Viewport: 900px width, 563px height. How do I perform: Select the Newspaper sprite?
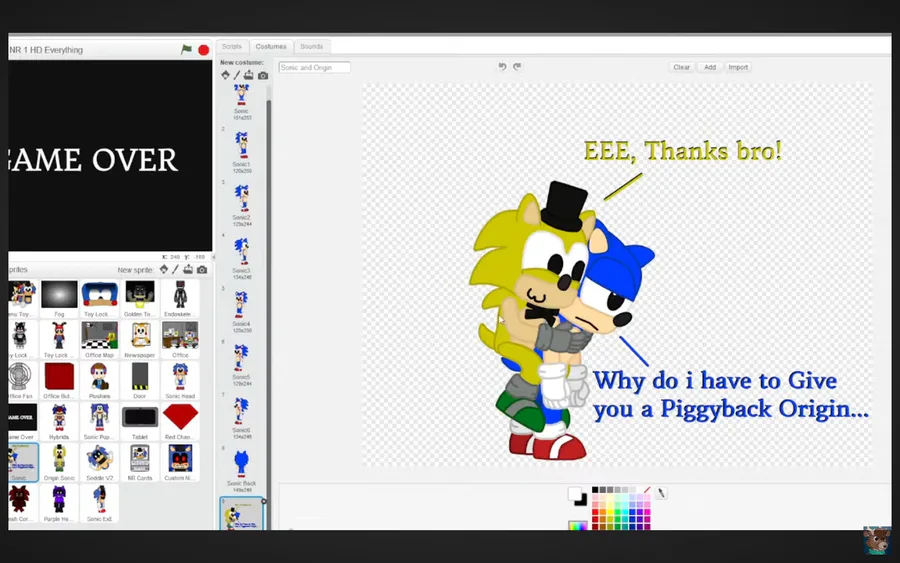pos(139,339)
